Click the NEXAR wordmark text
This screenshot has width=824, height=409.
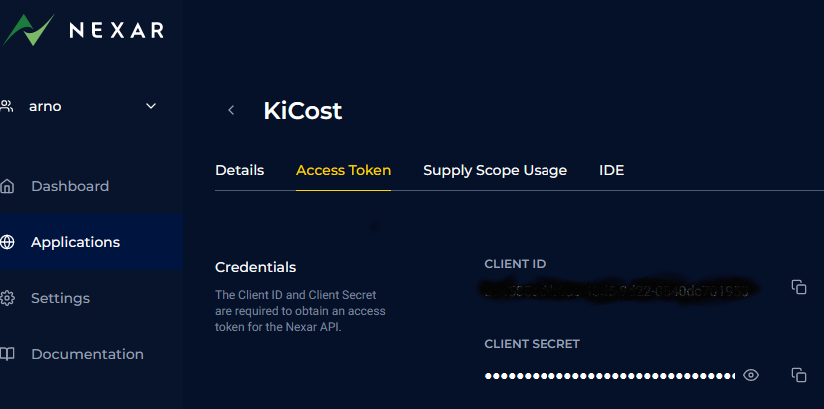click(116, 30)
